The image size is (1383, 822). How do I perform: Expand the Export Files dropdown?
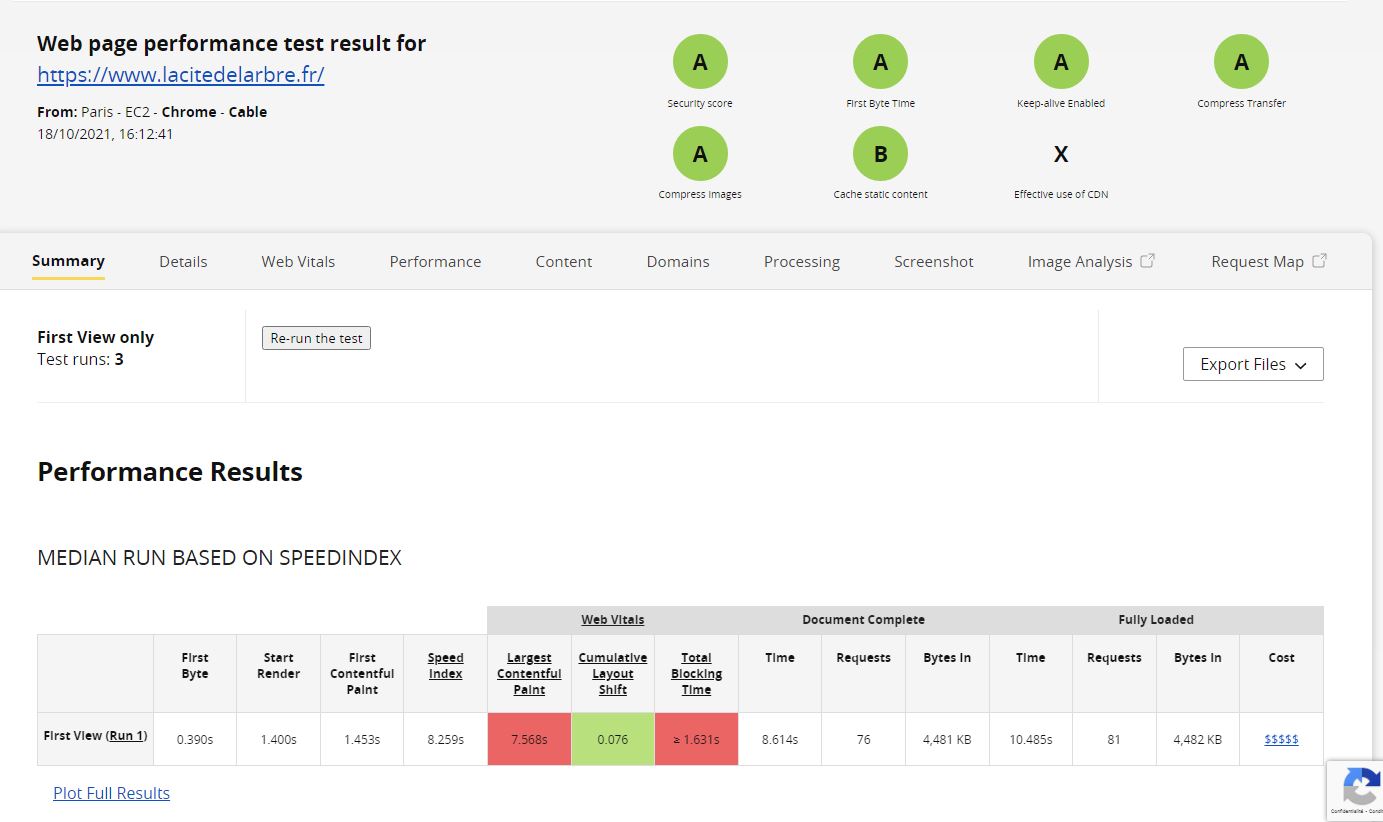coord(1253,364)
